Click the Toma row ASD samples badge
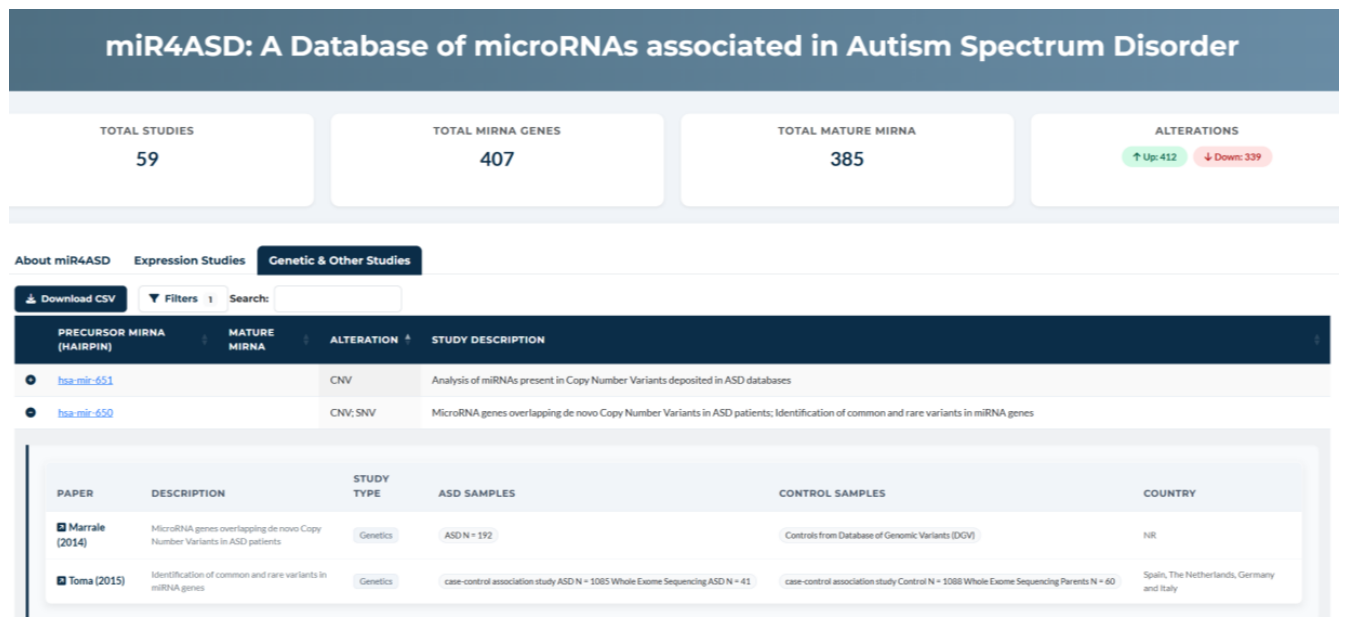 click(598, 581)
